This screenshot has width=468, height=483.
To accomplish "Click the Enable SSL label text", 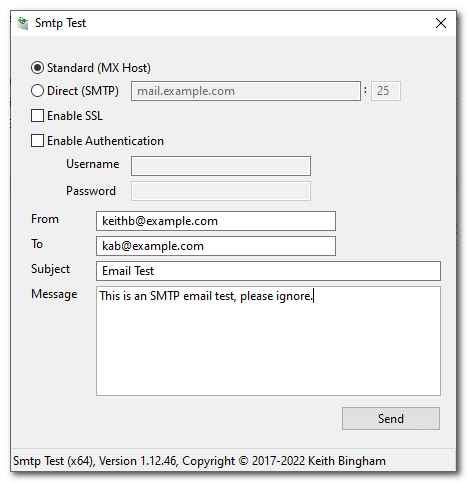I will (75, 116).
